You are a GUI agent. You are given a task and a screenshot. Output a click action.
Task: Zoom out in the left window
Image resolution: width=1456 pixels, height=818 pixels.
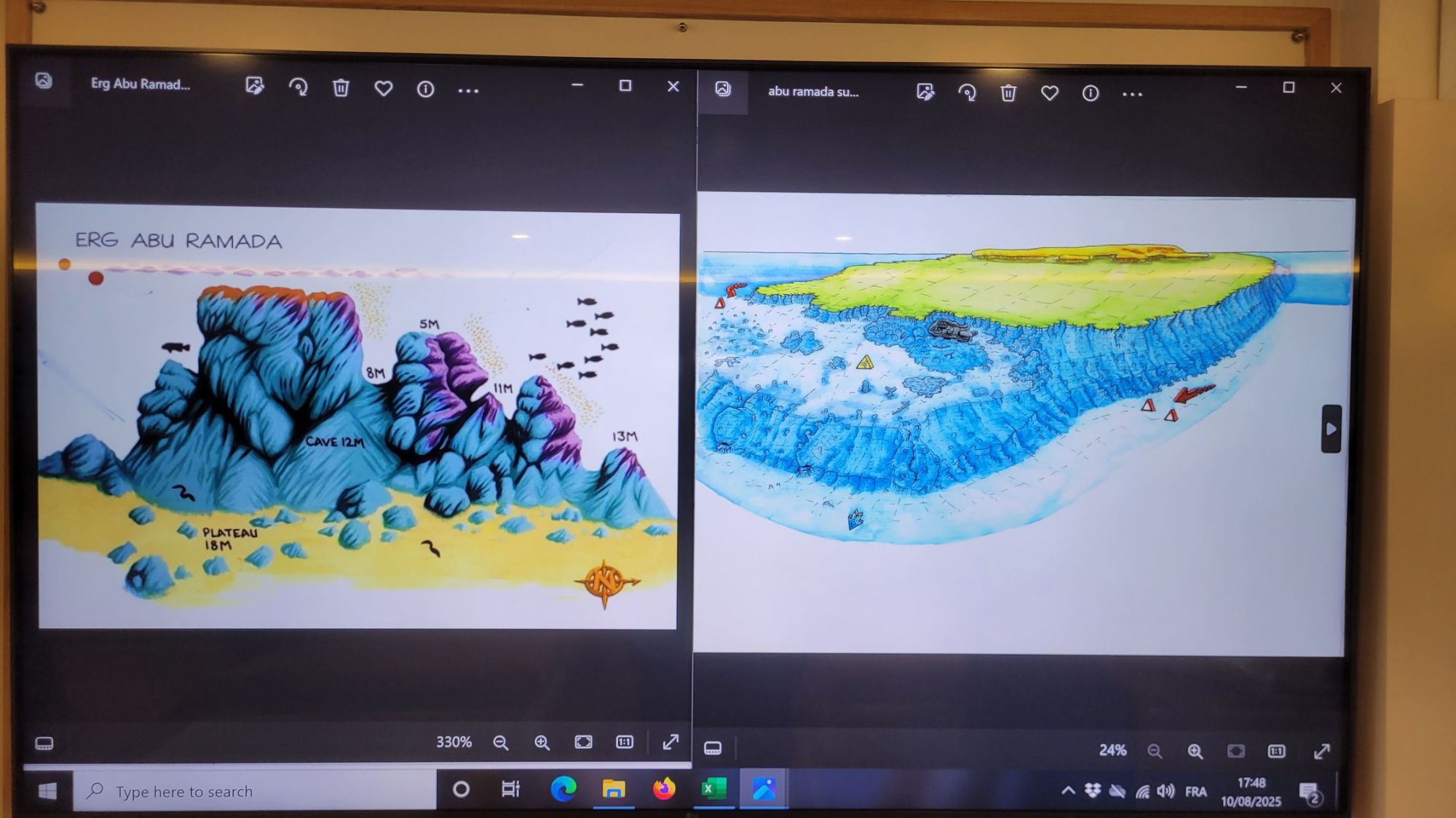coord(501,742)
